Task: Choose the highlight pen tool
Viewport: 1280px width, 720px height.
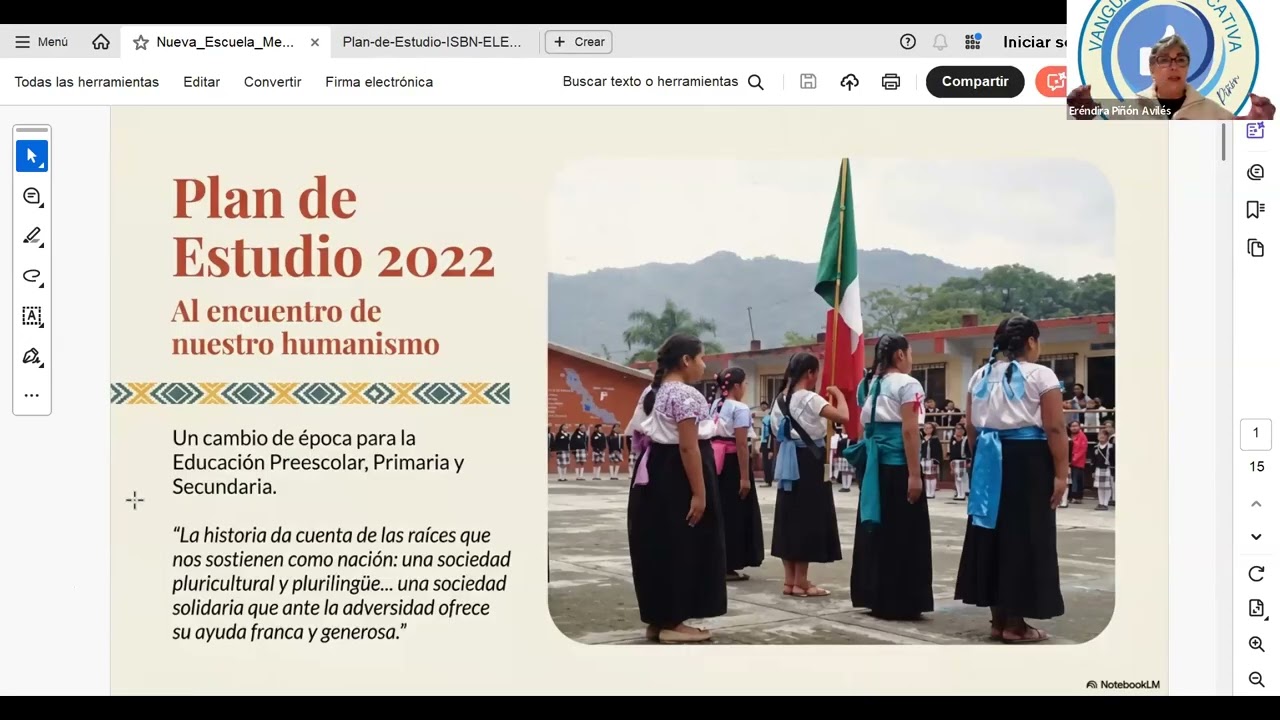Action: [x=32, y=236]
